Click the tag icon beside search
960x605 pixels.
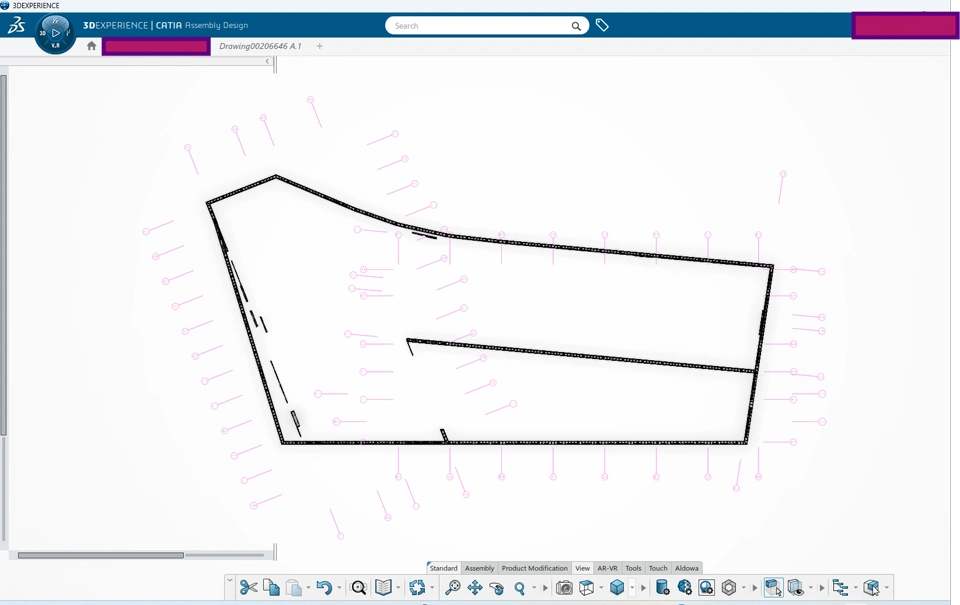click(602, 25)
